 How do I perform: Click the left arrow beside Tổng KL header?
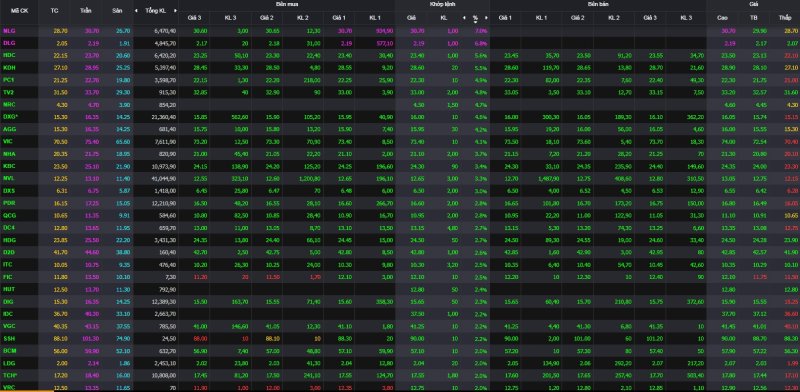coord(136,11)
